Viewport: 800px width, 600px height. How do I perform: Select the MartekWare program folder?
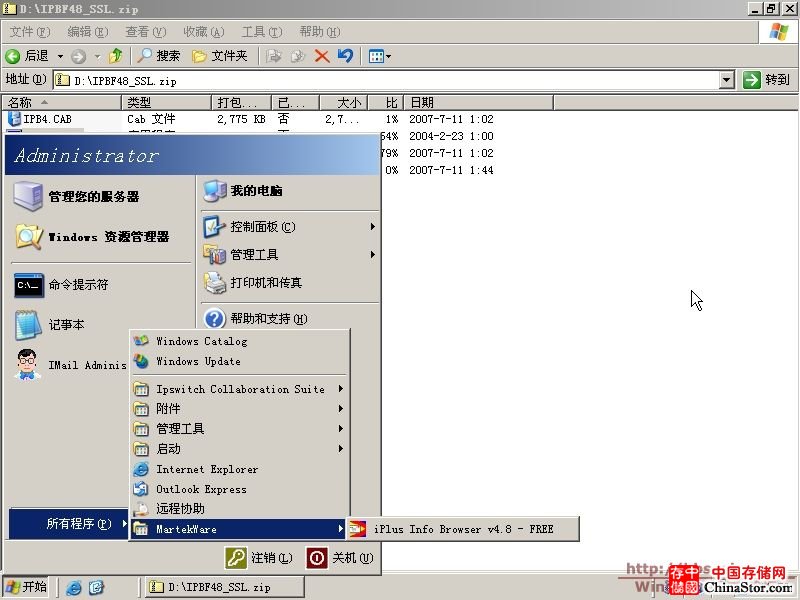(x=240, y=529)
